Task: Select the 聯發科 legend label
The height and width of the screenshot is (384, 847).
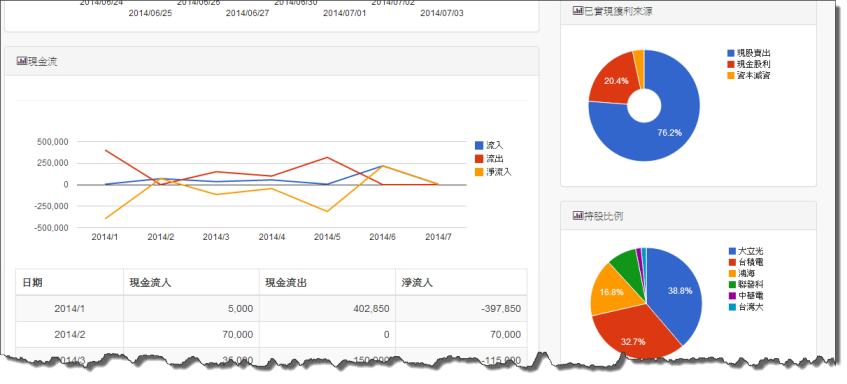Action: [751, 285]
